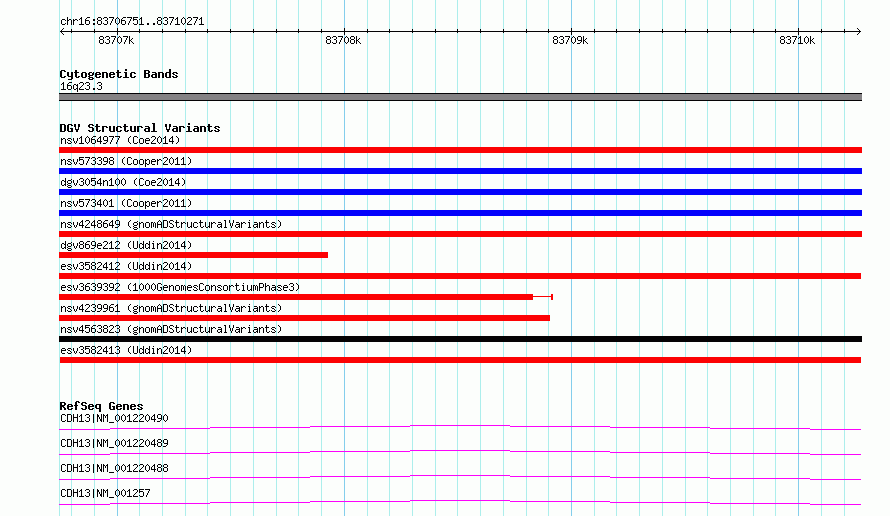Open variant label nsv1064977 (Coe2014)
The image size is (890, 516).
tap(120, 140)
